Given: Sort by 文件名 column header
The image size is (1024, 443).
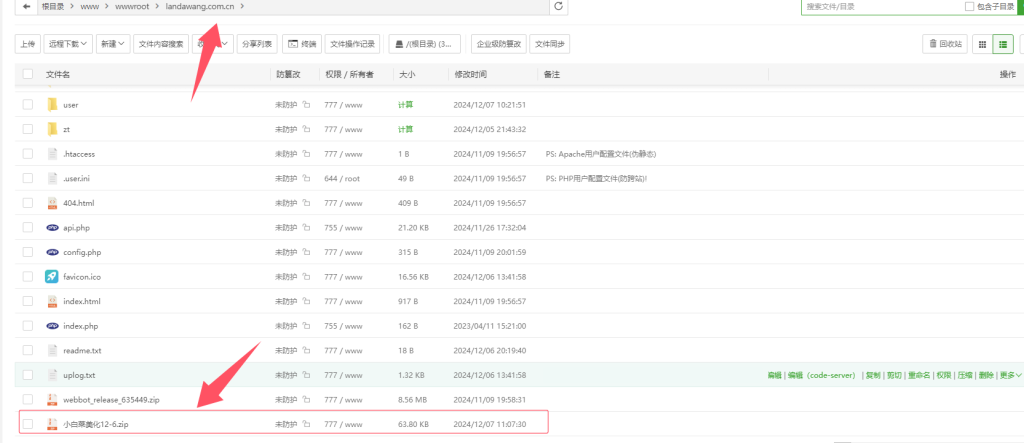Looking at the screenshot, I should click(x=57, y=74).
